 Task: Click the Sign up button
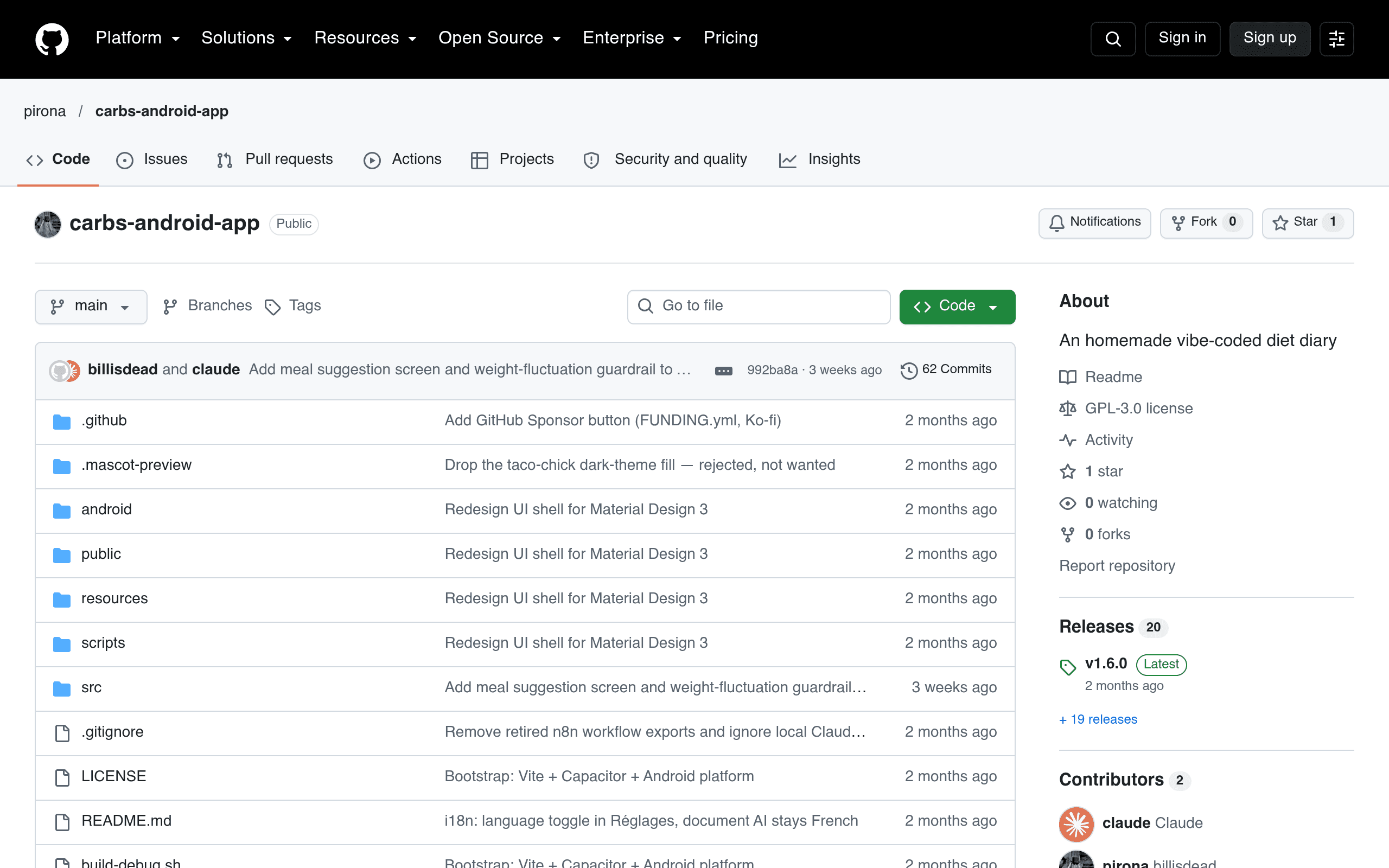[x=1270, y=39]
